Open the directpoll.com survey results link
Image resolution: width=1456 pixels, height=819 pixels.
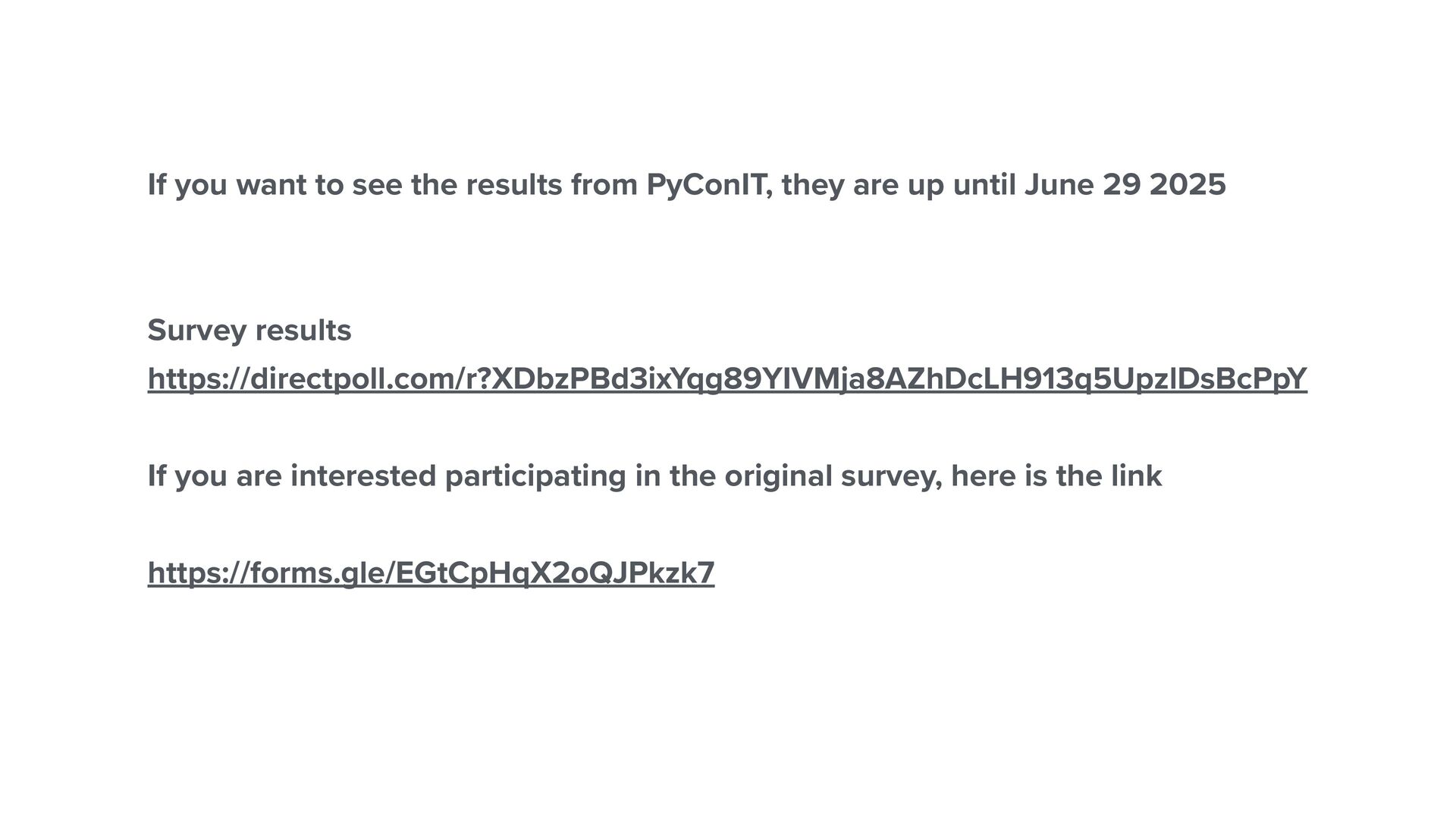726,378
